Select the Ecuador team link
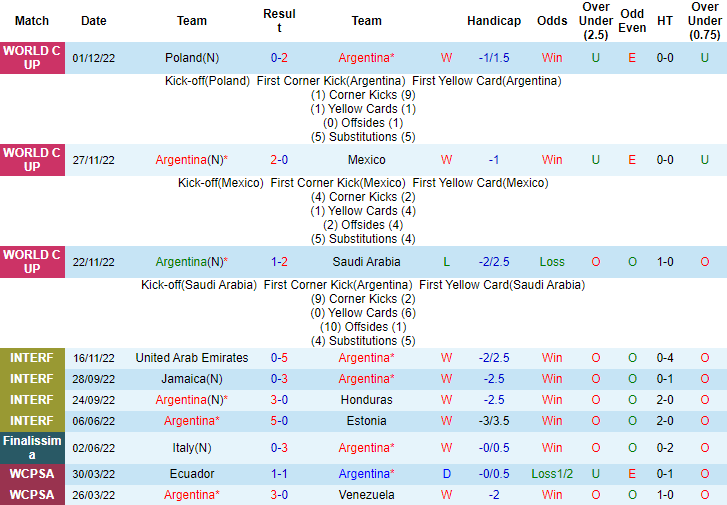This screenshot has width=727, height=505. tap(192, 474)
